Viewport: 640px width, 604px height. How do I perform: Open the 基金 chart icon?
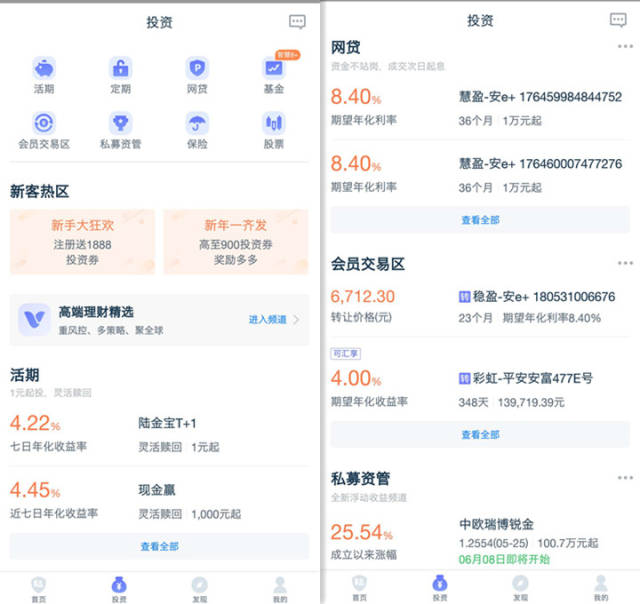point(274,68)
